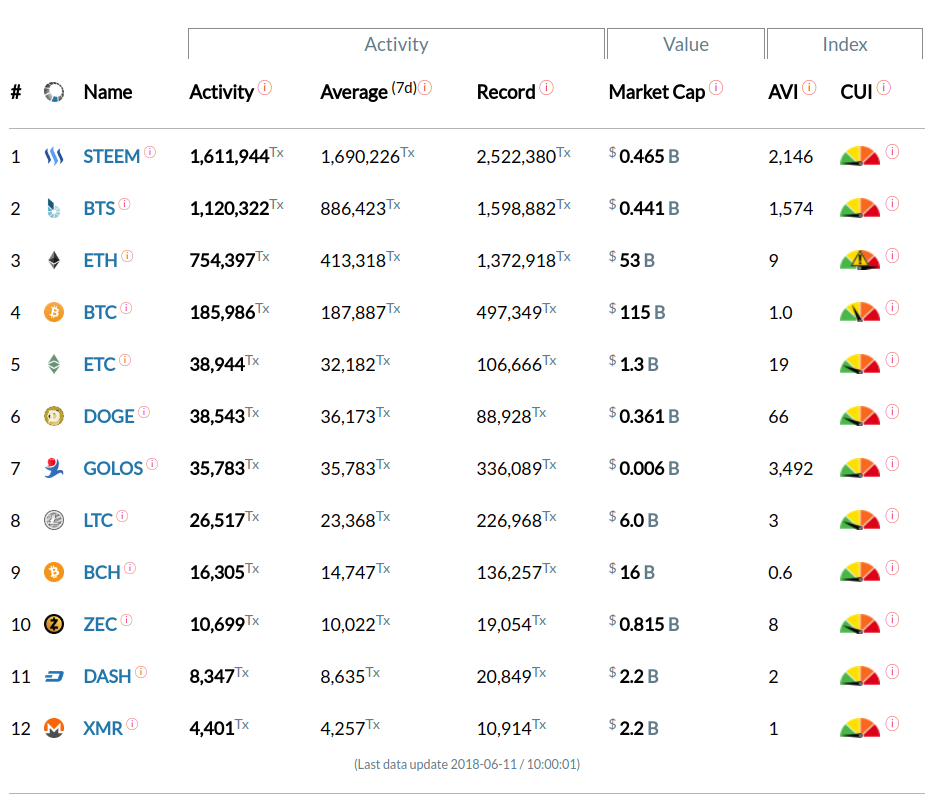The height and width of the screenshot is (811, 940).
Task: Sort by the Activity column header
Action: [222, 92]
